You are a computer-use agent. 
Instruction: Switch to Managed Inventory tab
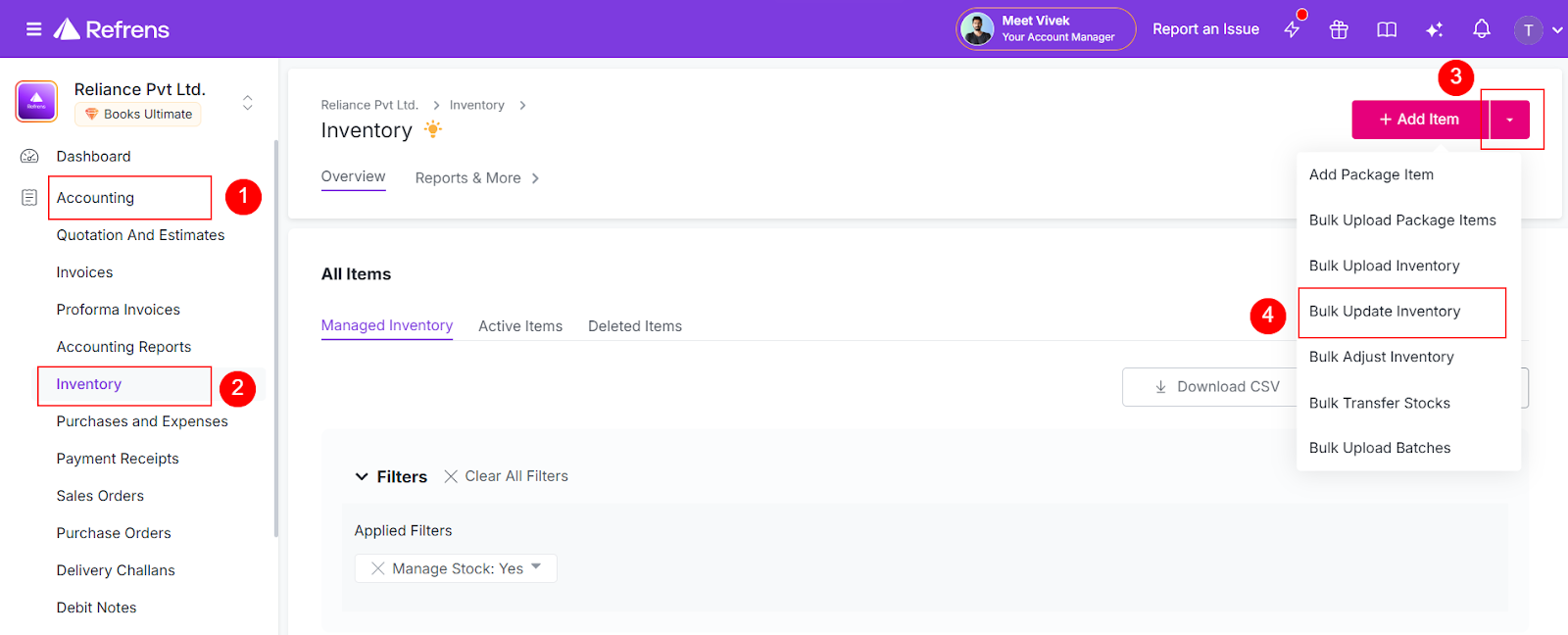pyautogui.click(x=387, y=326)
